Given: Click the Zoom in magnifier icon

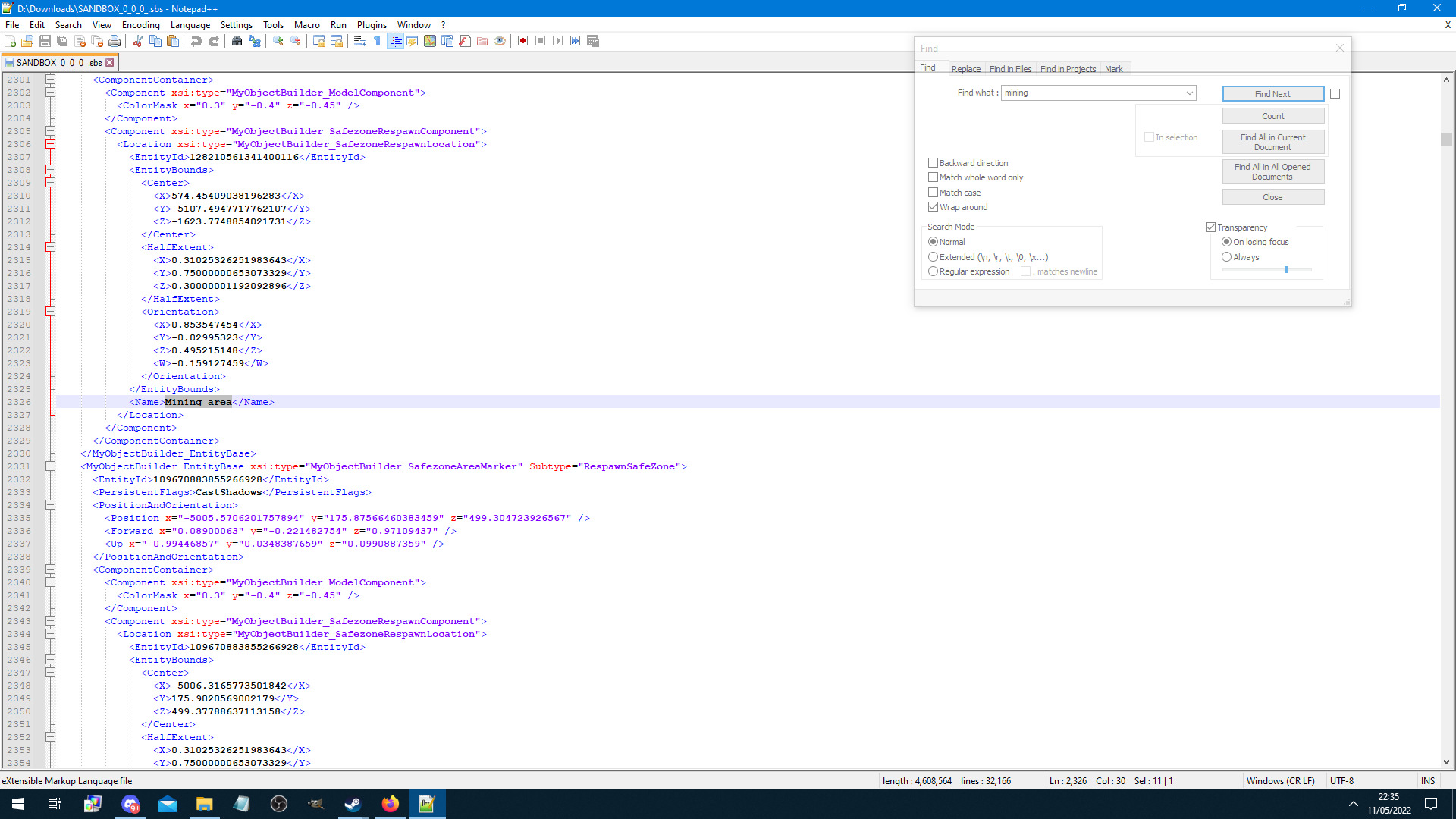Looking at the screenshot, I should [x=278, y=41].
